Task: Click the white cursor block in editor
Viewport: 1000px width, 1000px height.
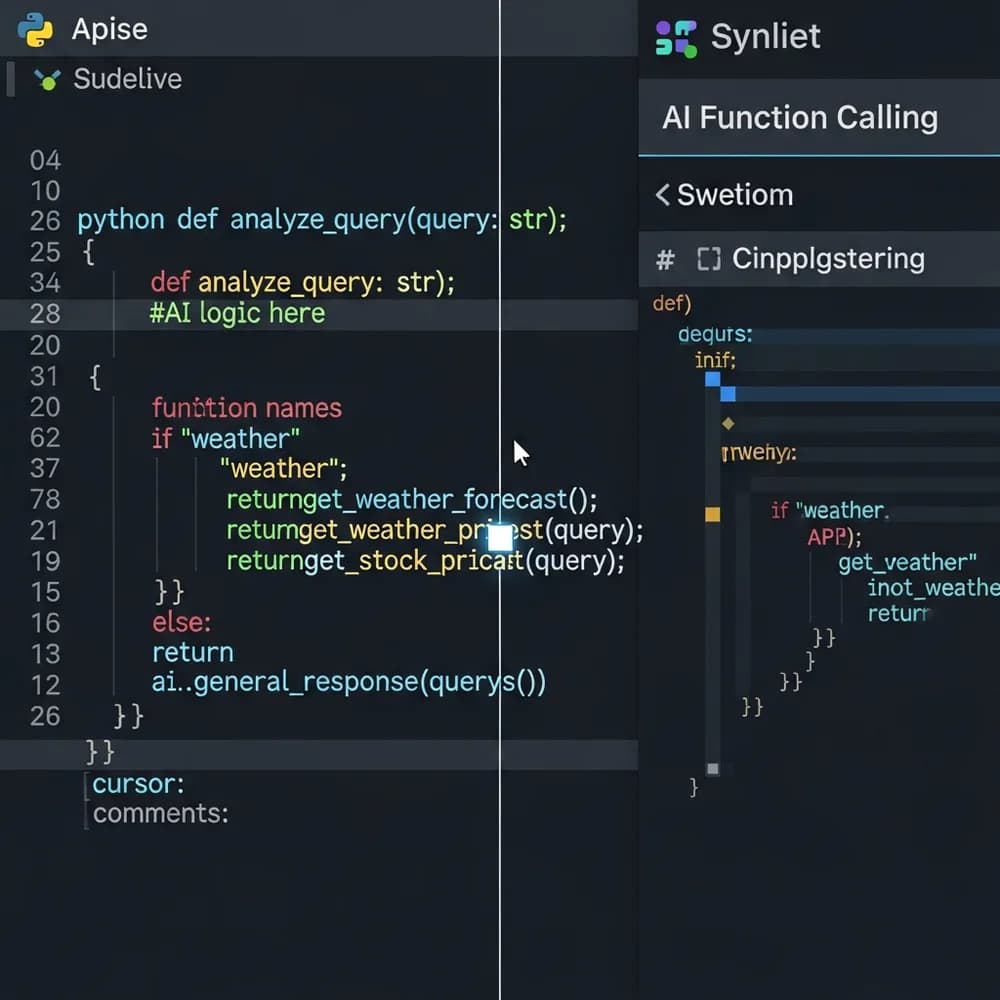Action: click(x=500, y=538)
